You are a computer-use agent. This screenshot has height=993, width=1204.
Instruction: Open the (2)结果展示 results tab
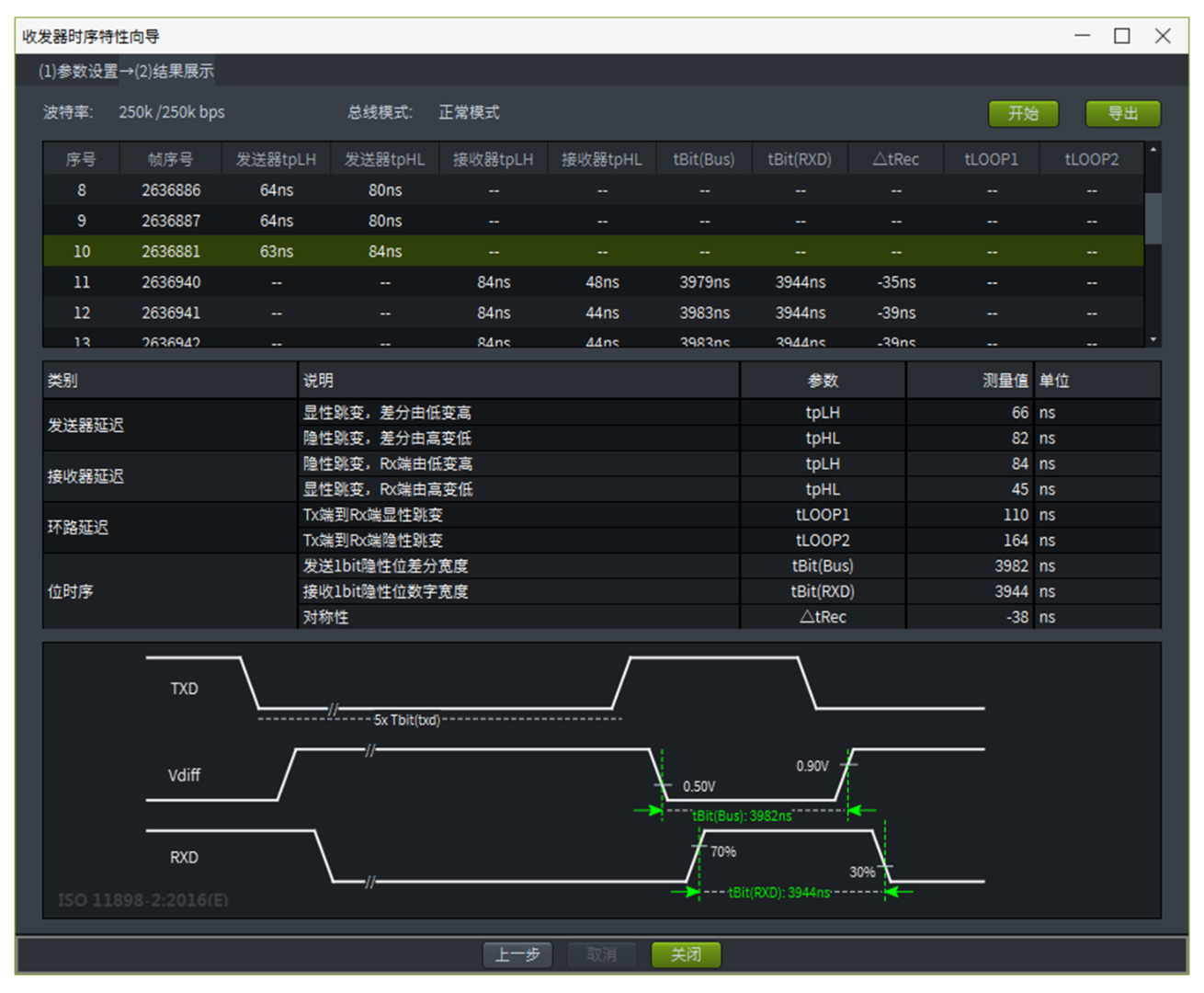click(x=175, y=71)
